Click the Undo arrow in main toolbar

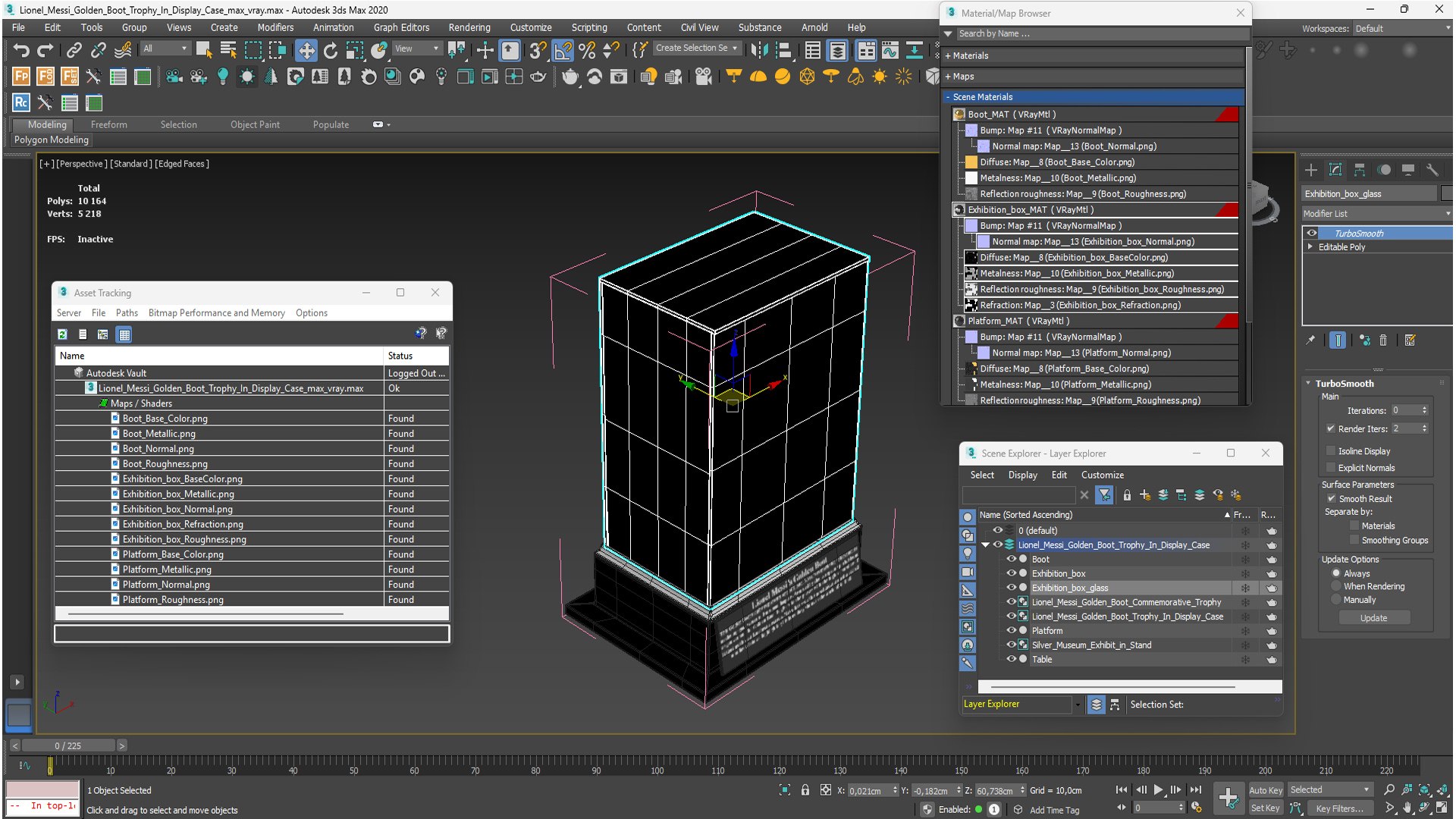[x=21, y=50]
